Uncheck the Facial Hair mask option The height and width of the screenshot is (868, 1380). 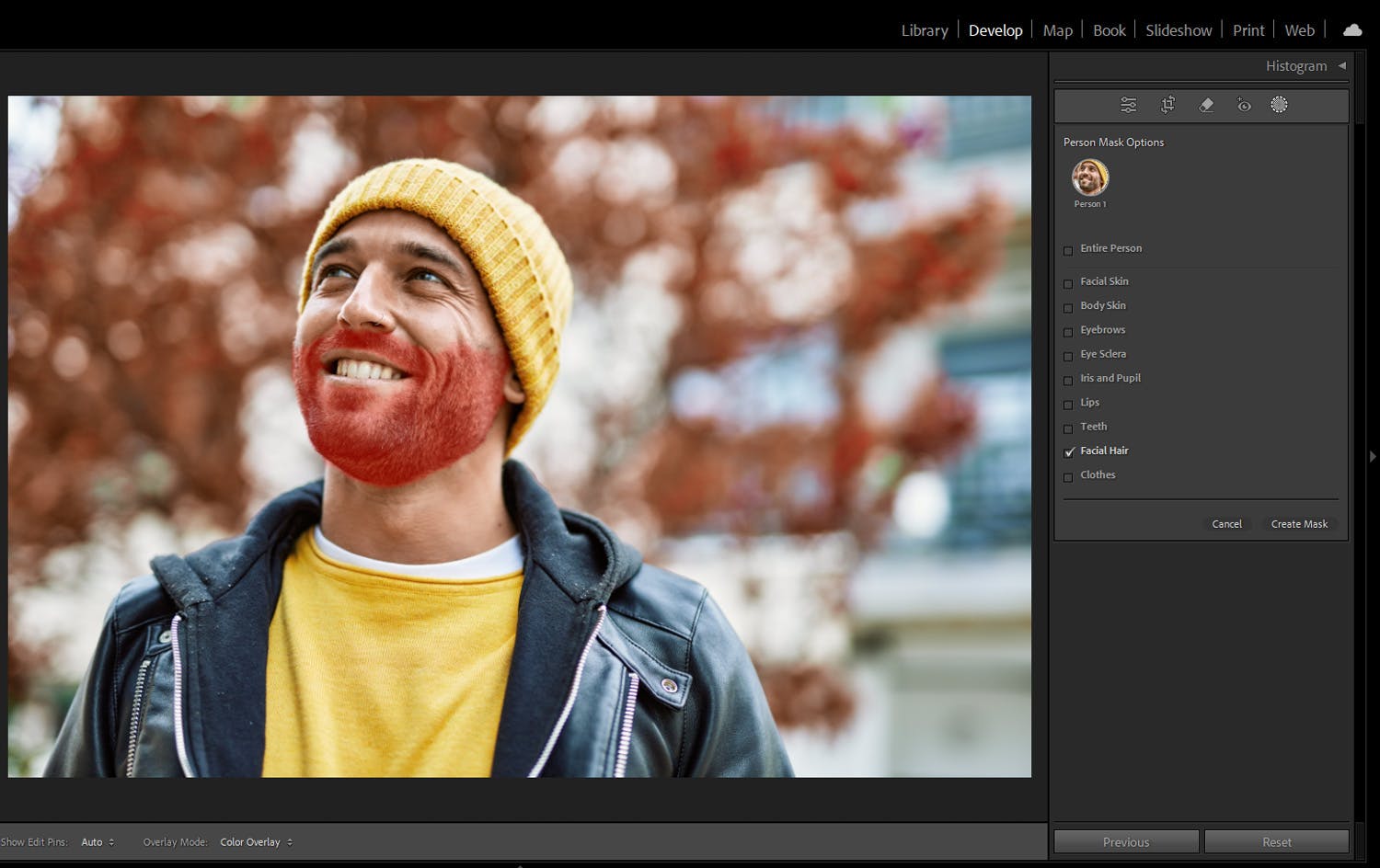1068,452
